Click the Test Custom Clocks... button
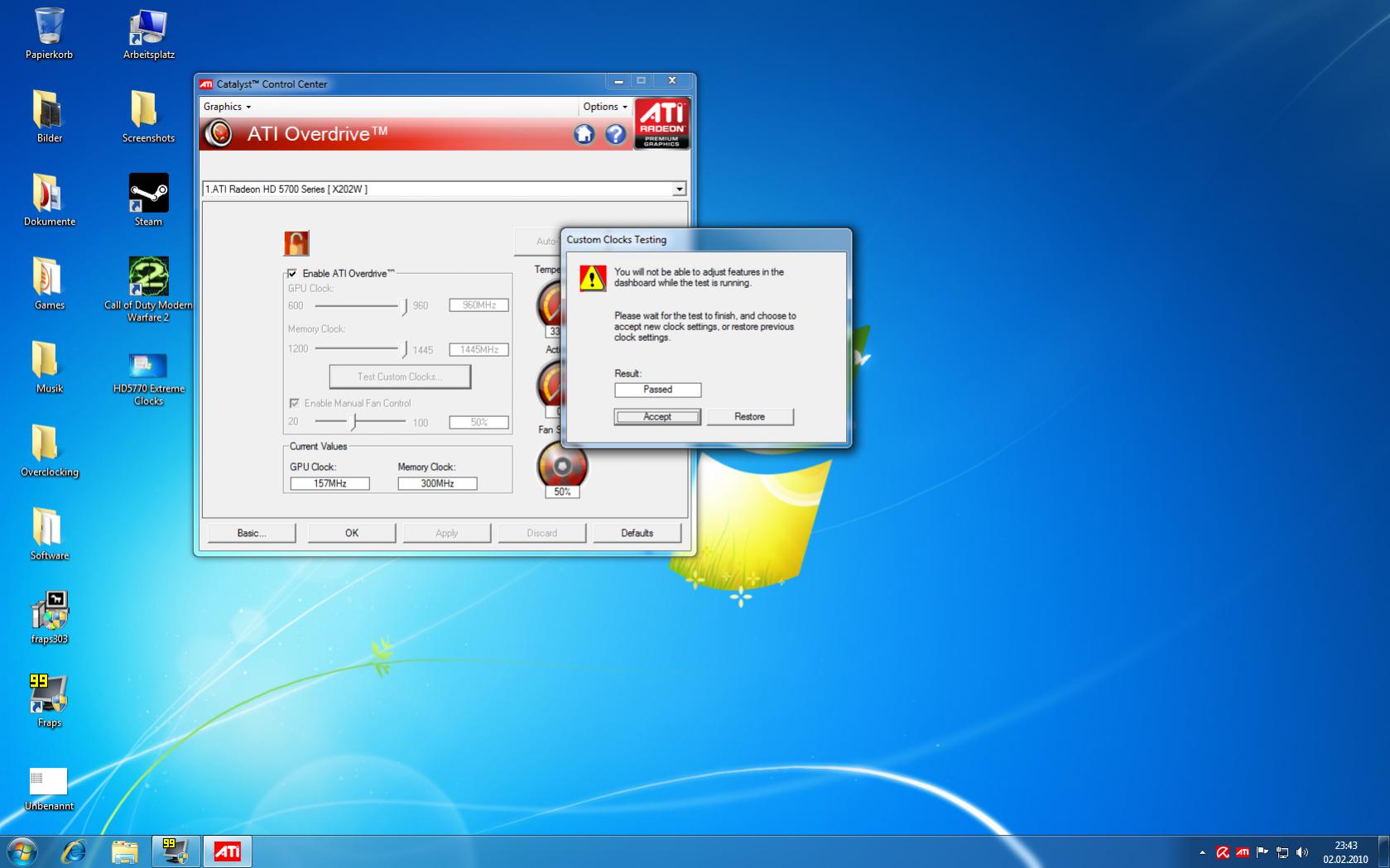Viewport: 1390px width, 868px height. [400, 376]
